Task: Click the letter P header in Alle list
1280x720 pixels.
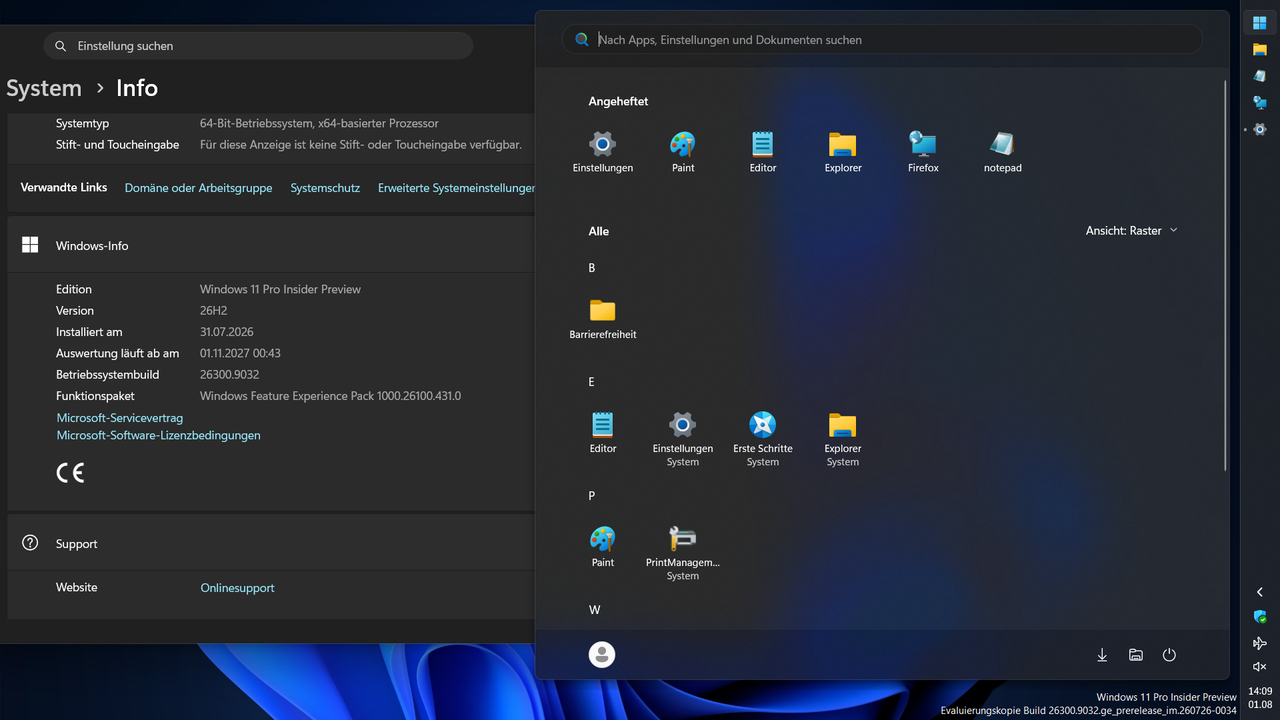Action: pyautogui.click(x=592, y=496)
